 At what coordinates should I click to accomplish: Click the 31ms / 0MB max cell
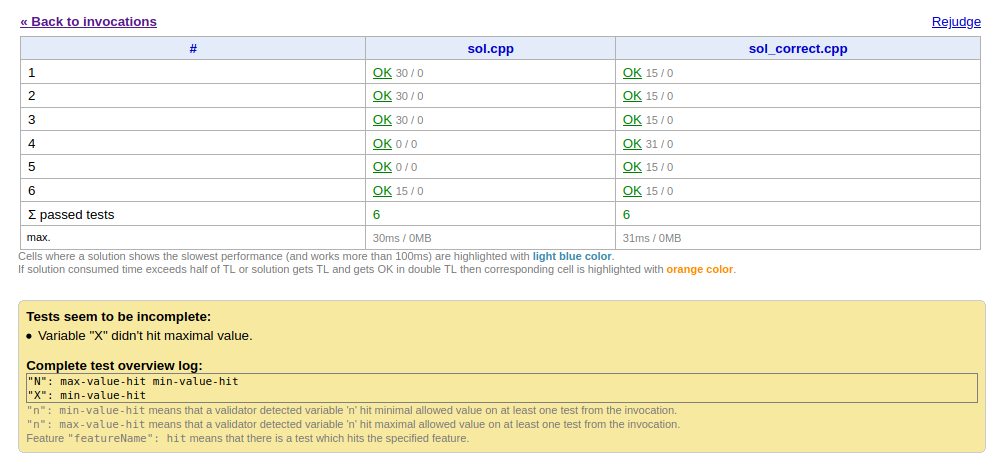pyautogui.click(x=652, y=238)
